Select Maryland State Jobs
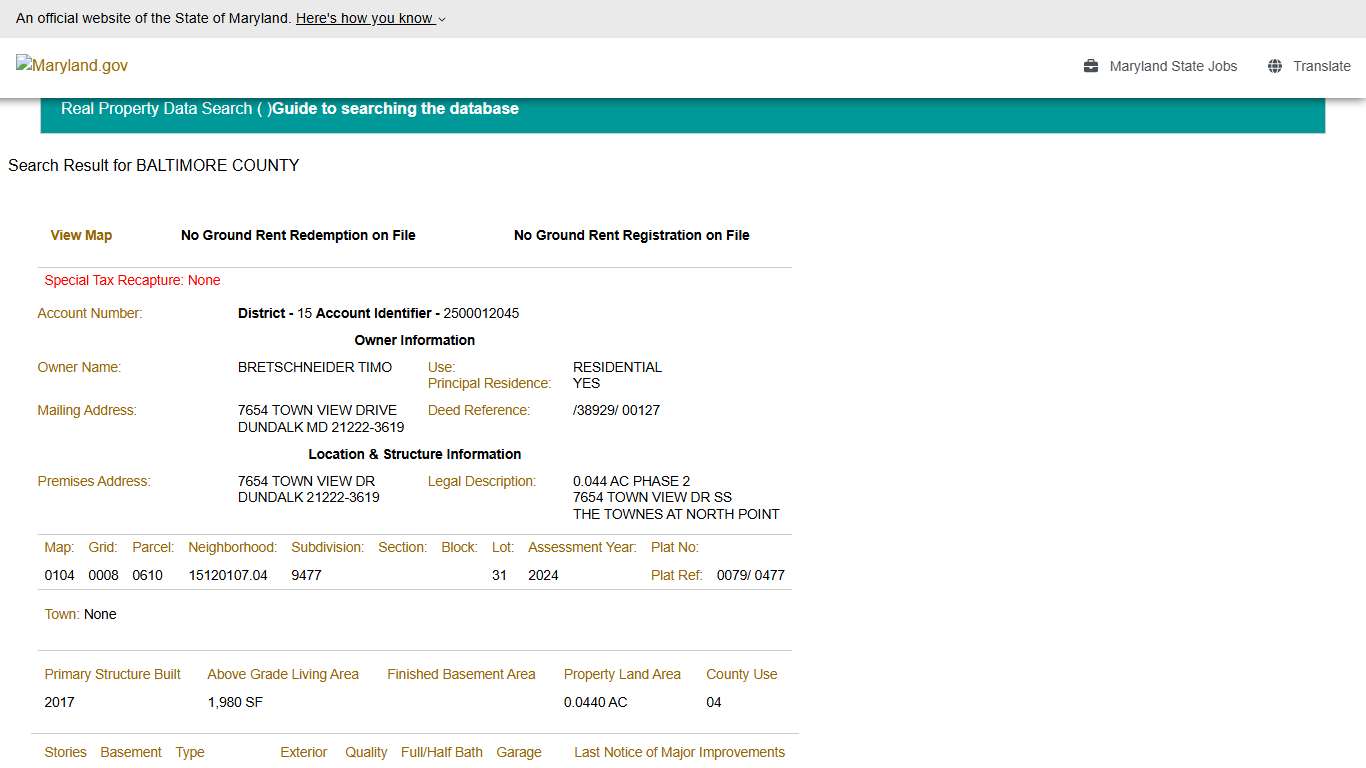This screenshot has width=1366, height=768. coord(1174,66)
